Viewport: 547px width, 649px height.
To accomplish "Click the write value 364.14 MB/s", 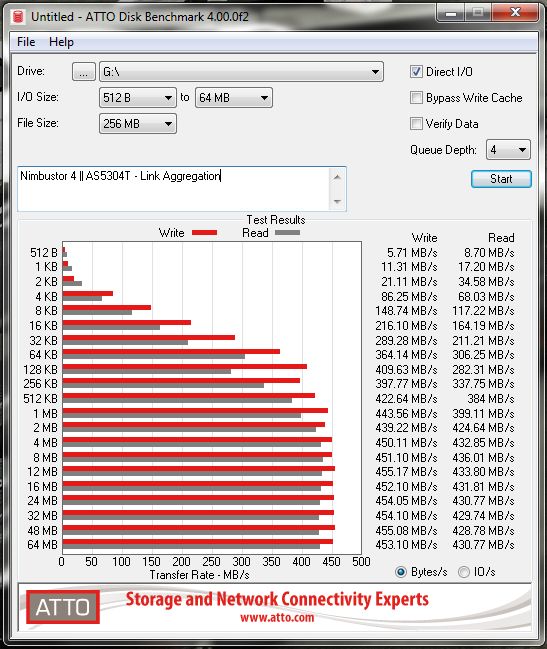I will pos(406,355).
